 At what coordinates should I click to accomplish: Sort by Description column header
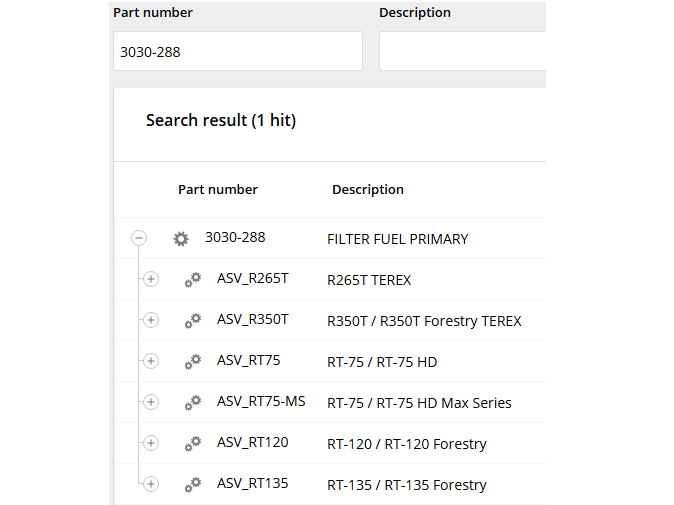(368, 189)
